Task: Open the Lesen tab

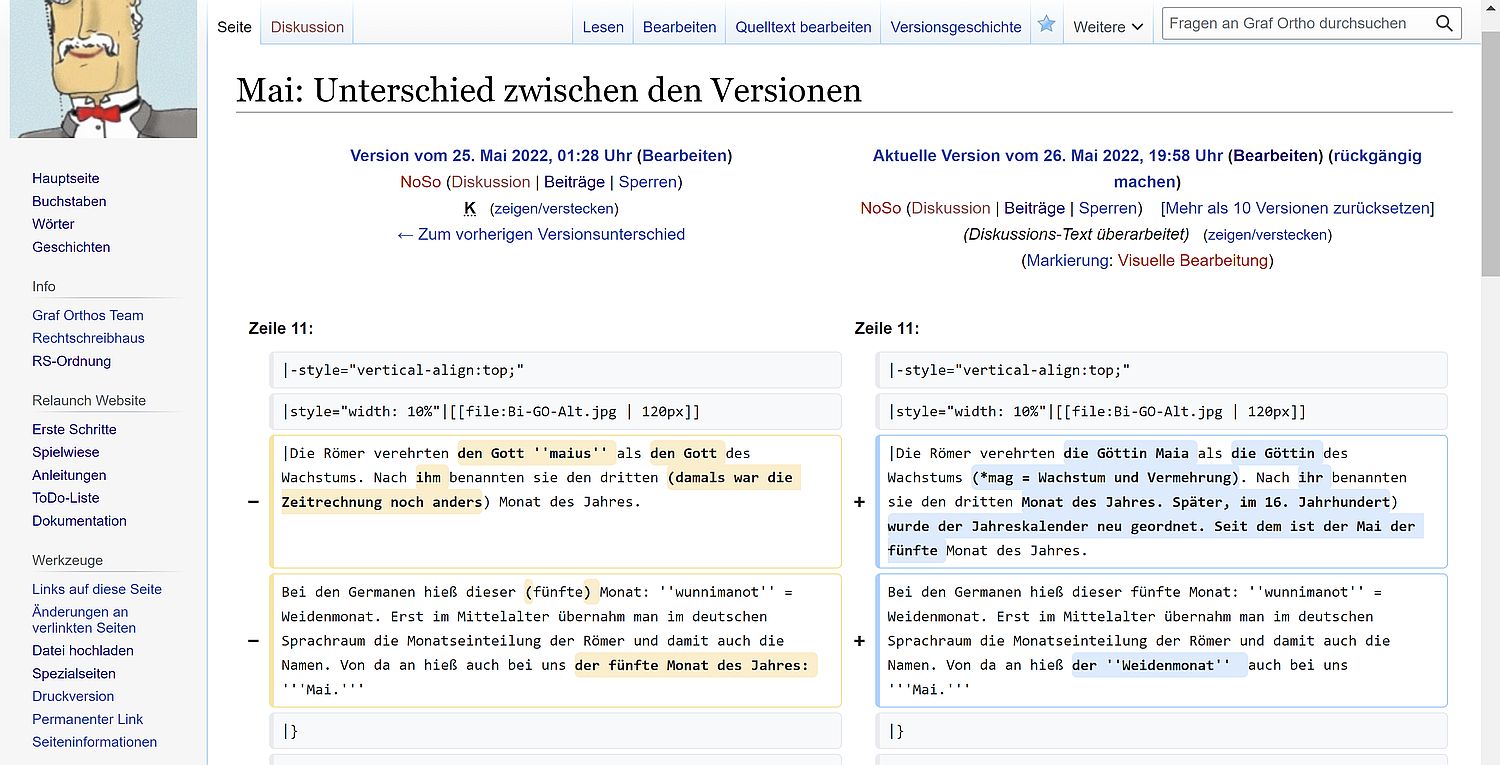Action: tap(603, 27)
